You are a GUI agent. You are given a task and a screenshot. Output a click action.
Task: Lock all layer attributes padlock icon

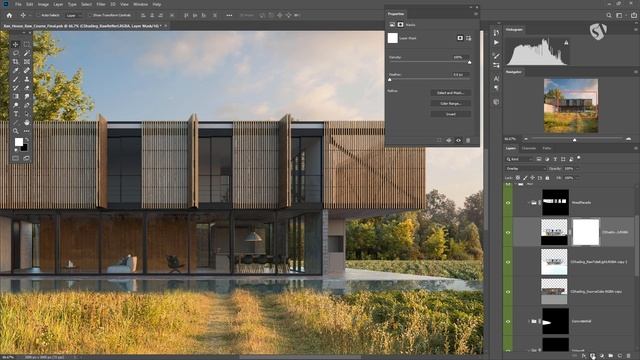tap(547, 178)
